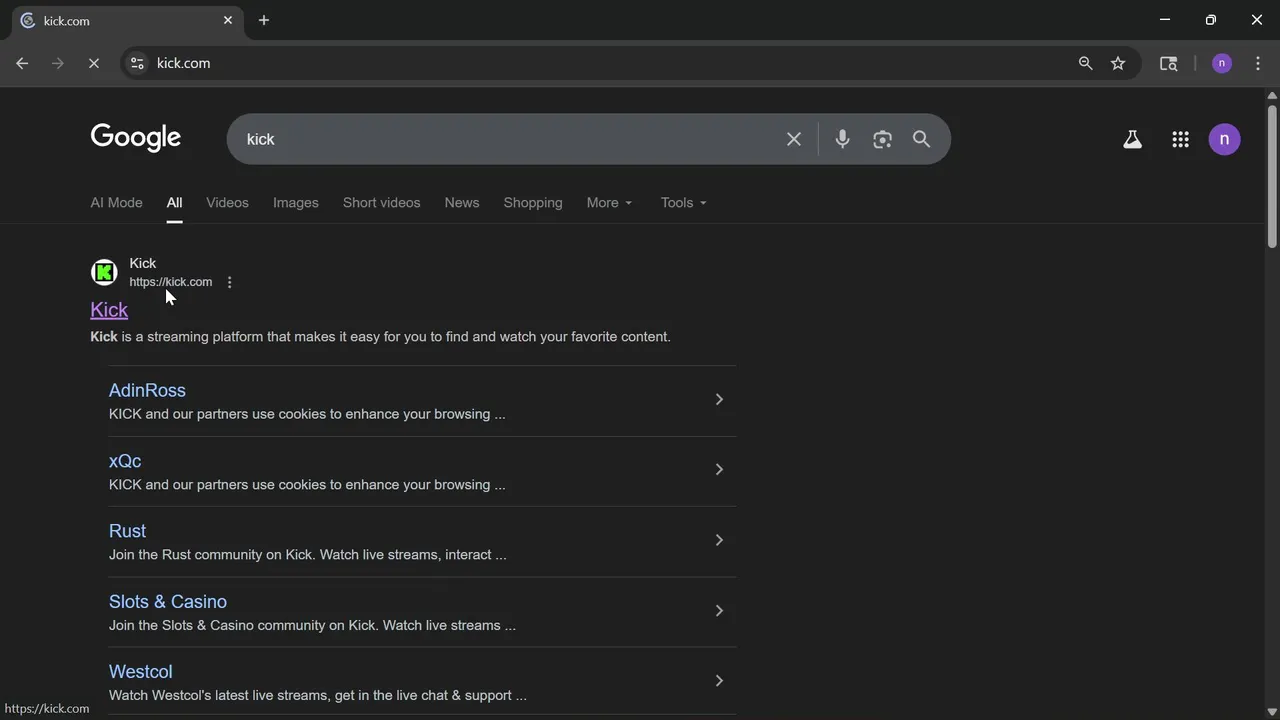The width and height of the screenshot is (1280, 720).
Task: Switch to the News tab
Action: (x=461, y=203)
